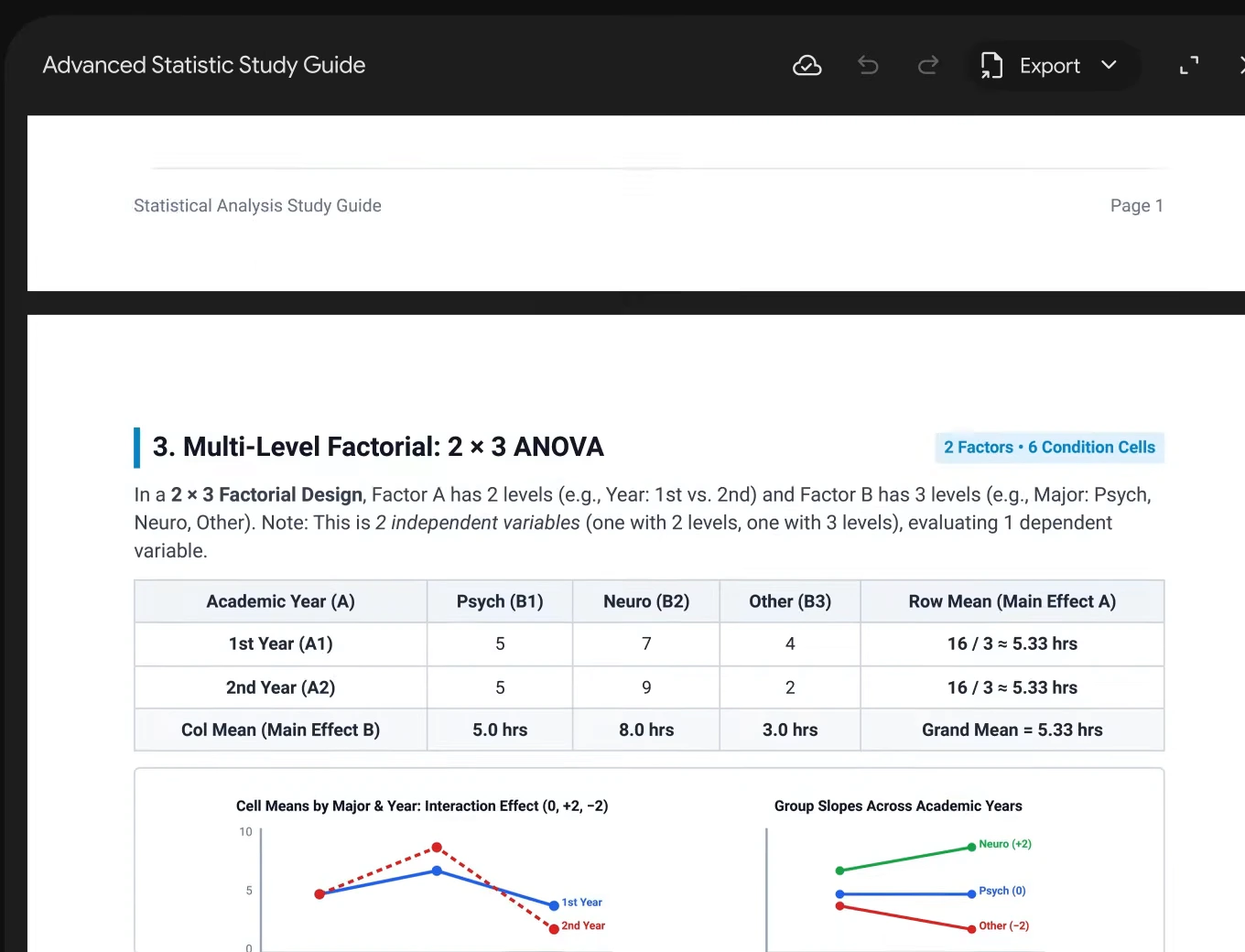Click the '3.0 hrs' column mean cell
The height and width of the screenshot is (952, 1245).
pyautogui.click(x=790, y=730)
